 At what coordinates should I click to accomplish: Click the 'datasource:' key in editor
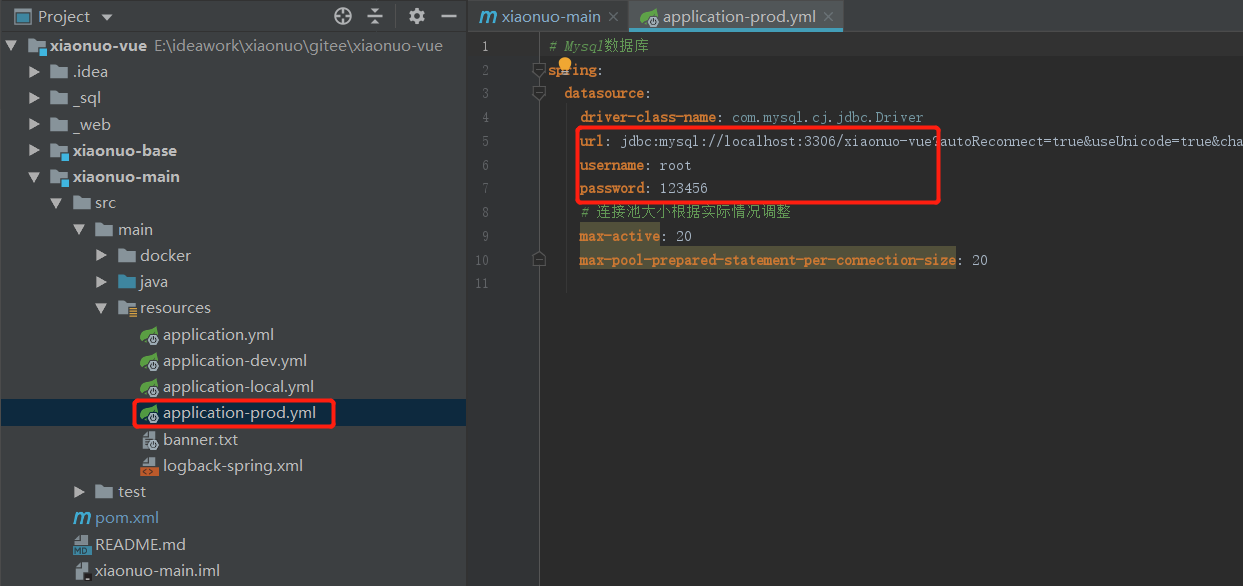608,93
